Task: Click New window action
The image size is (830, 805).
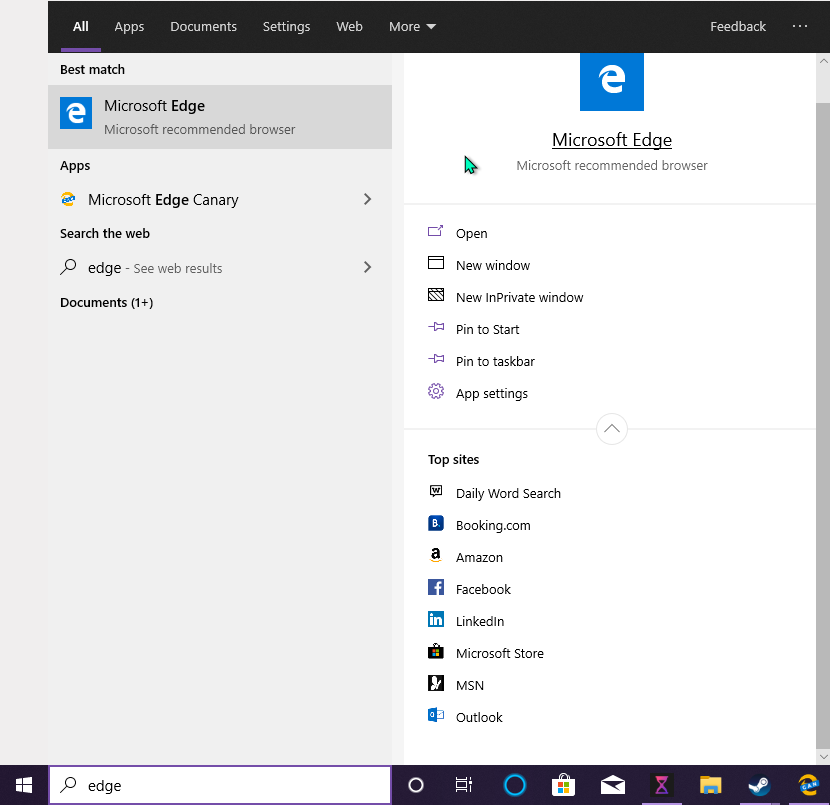Action: (x=493, y=265)
